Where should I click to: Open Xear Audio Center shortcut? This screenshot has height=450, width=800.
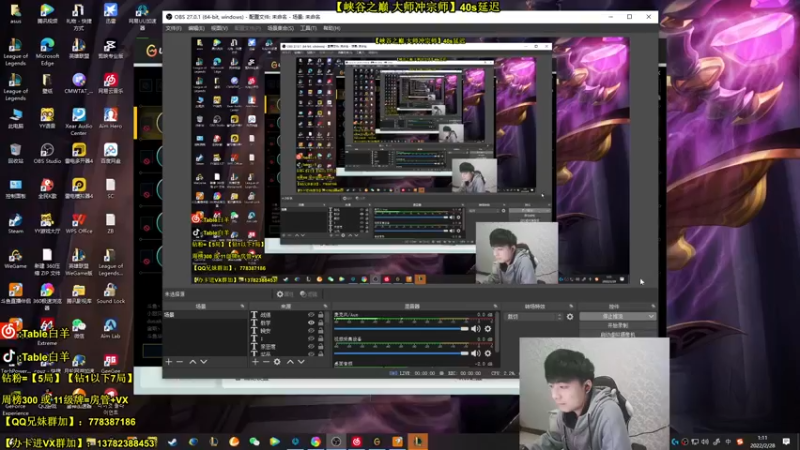pos(79,121)
